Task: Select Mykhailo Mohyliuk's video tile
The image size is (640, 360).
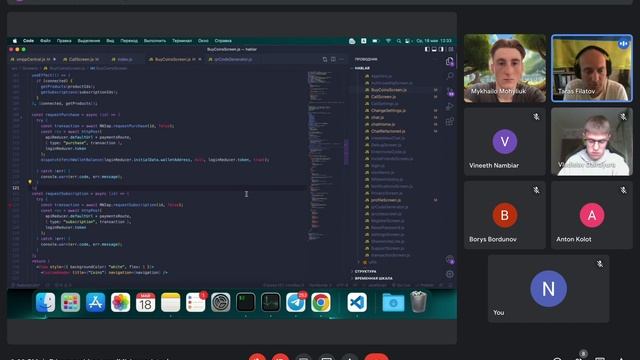Action: (x=504, y=68)
